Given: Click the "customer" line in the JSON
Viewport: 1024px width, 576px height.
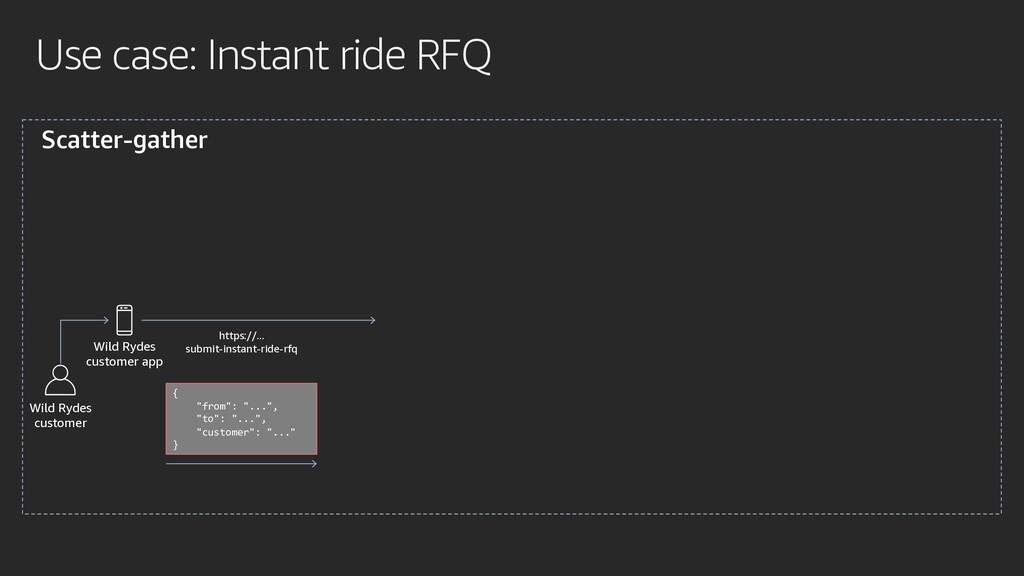Looking at the screenshot, I should tap(246, 432).
